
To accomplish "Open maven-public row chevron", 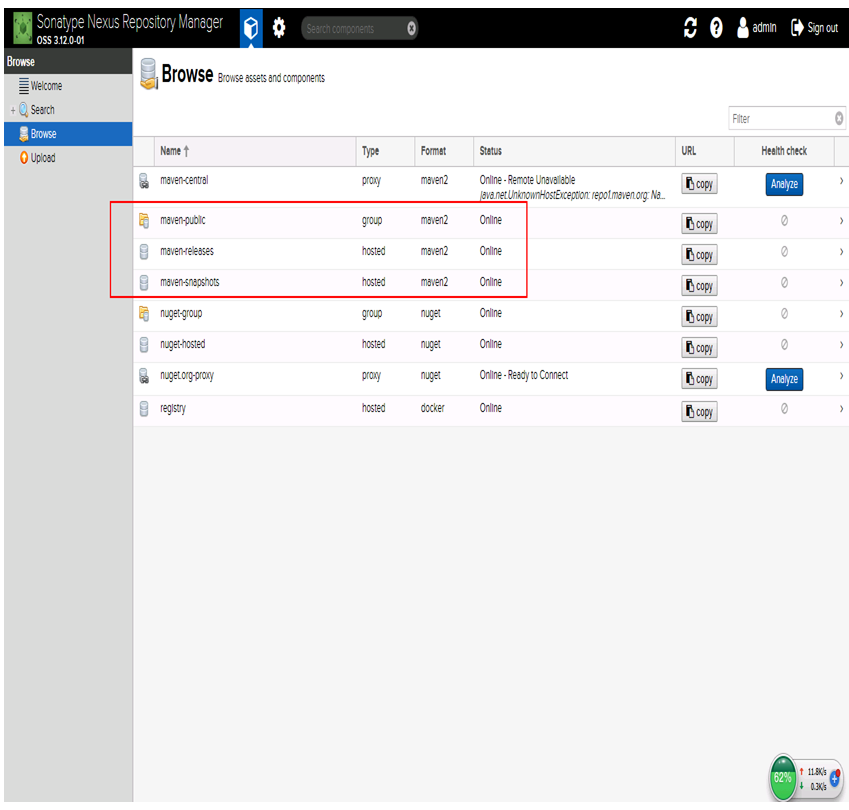I will click(841, 220).
